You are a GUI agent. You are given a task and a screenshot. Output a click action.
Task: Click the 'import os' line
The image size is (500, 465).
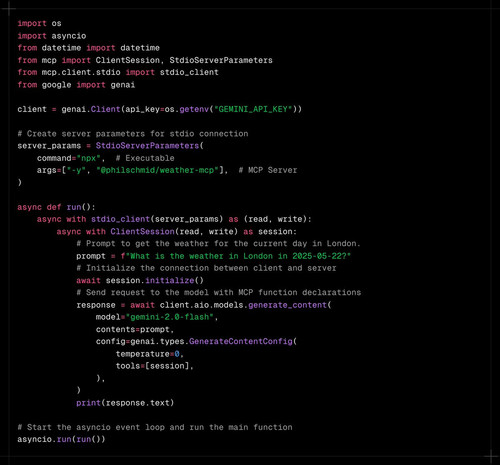tap(39, 23)
